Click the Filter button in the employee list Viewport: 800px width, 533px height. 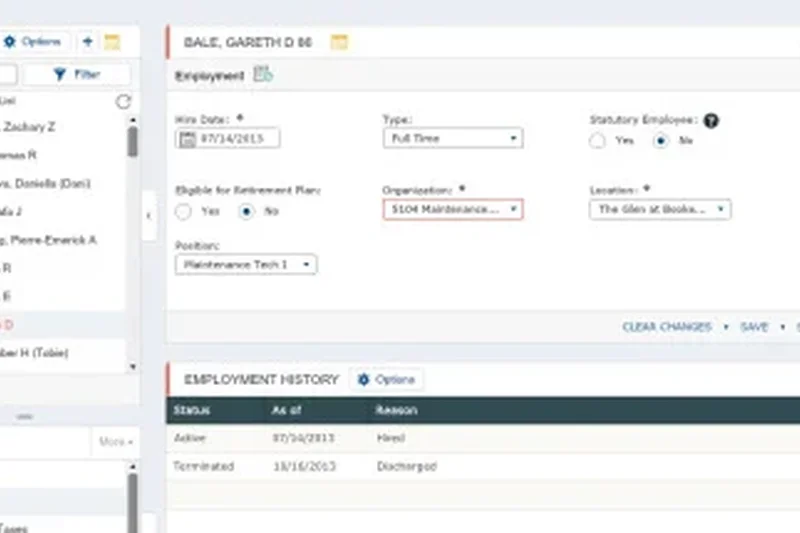click(77, 74)
